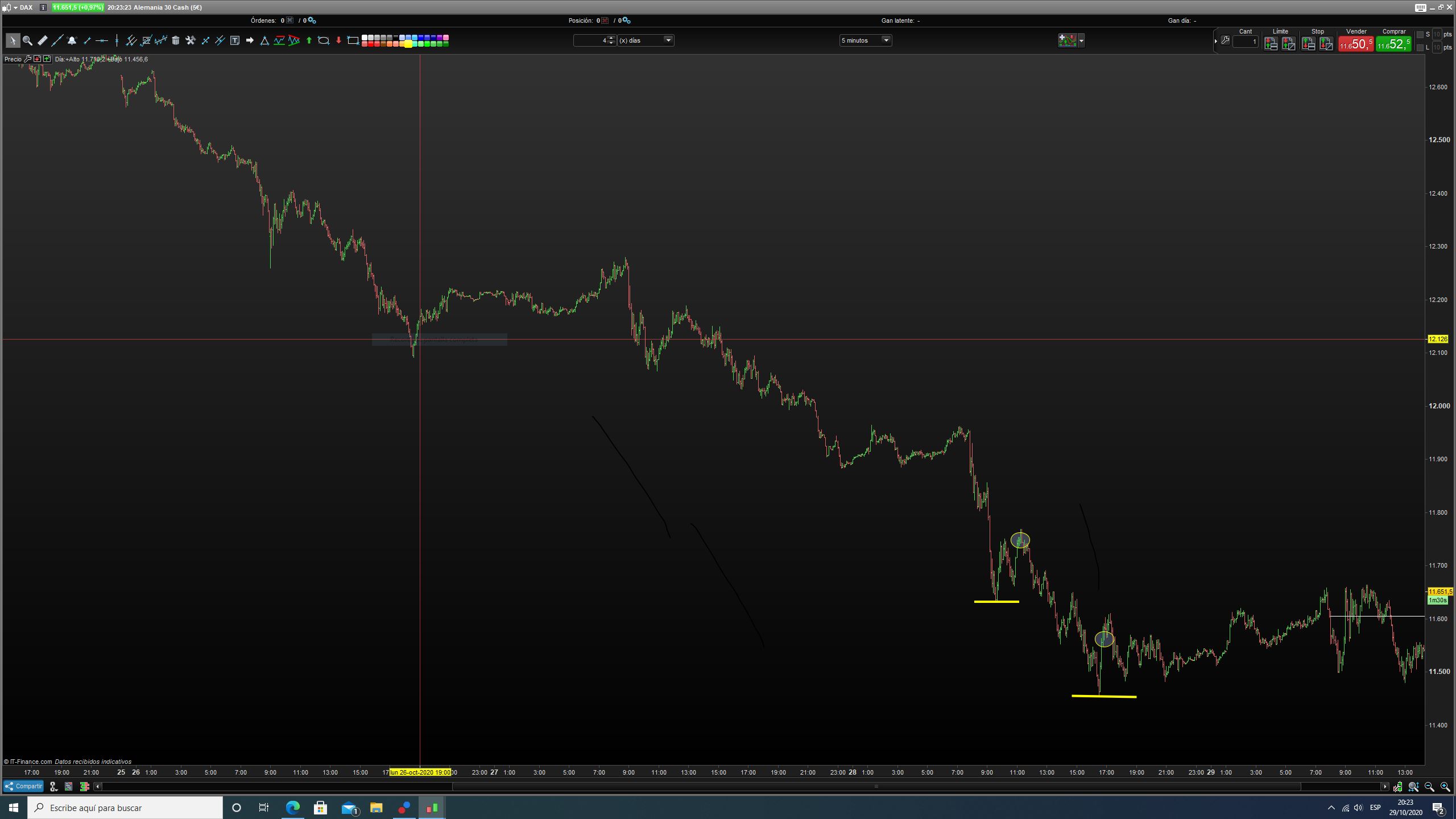Select the triangle drawing tool
1456x819 pixels.
click(x=264, y=40)
